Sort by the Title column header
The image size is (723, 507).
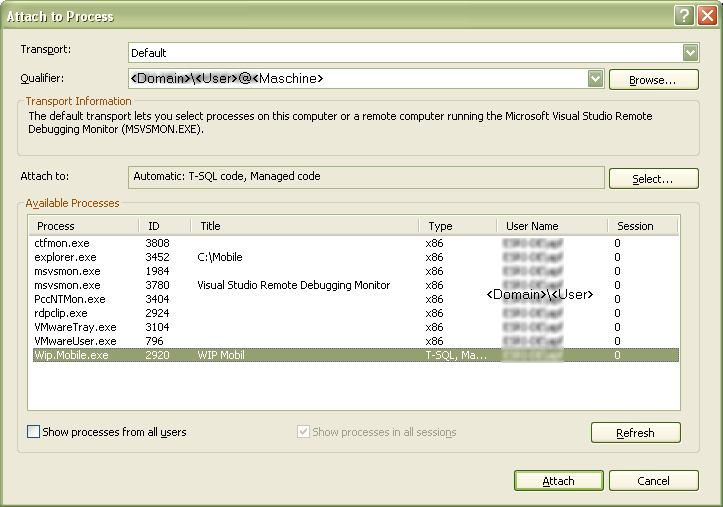305,226
